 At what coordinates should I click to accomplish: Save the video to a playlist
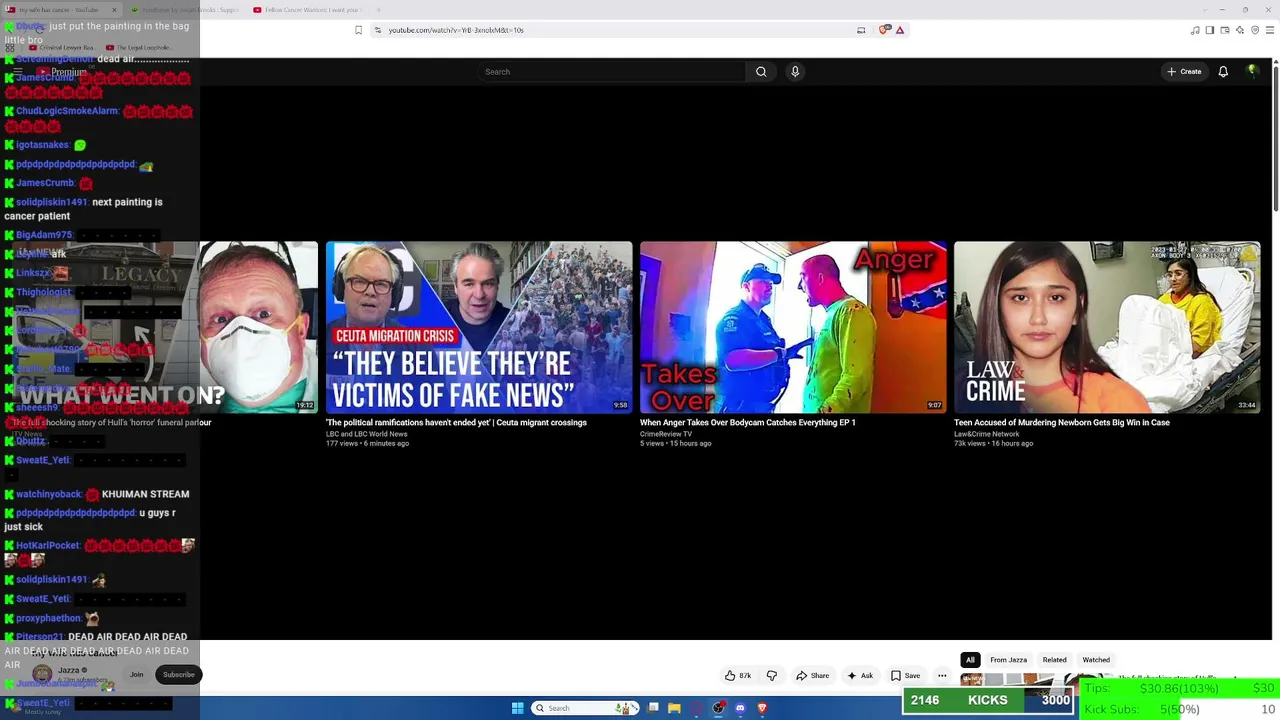tap(906, 676)
